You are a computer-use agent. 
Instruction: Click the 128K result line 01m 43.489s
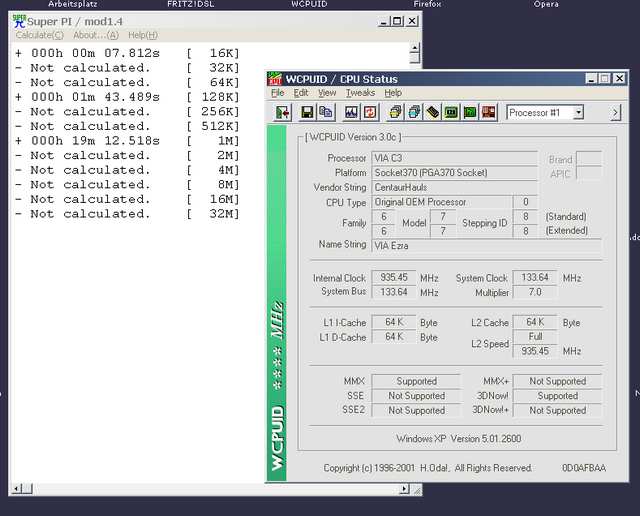(x=127, y=97)
